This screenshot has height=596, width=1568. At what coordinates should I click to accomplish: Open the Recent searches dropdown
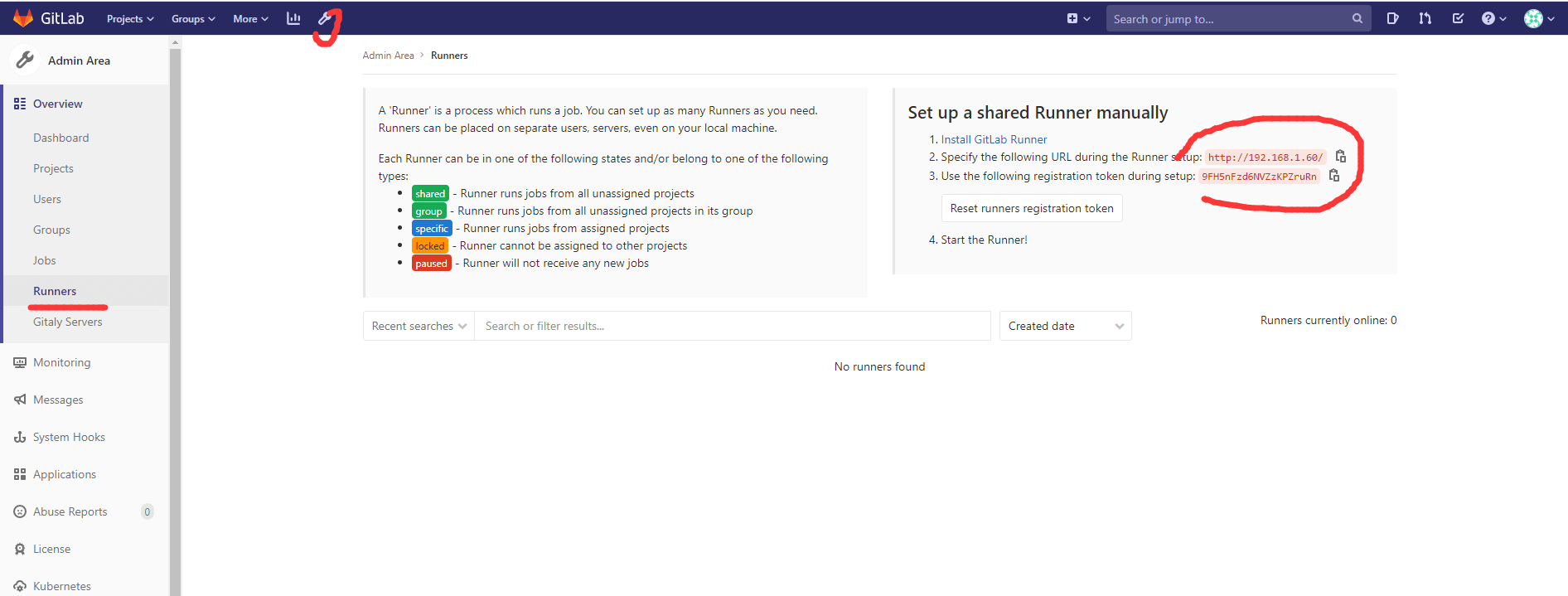tap(419, 326)
